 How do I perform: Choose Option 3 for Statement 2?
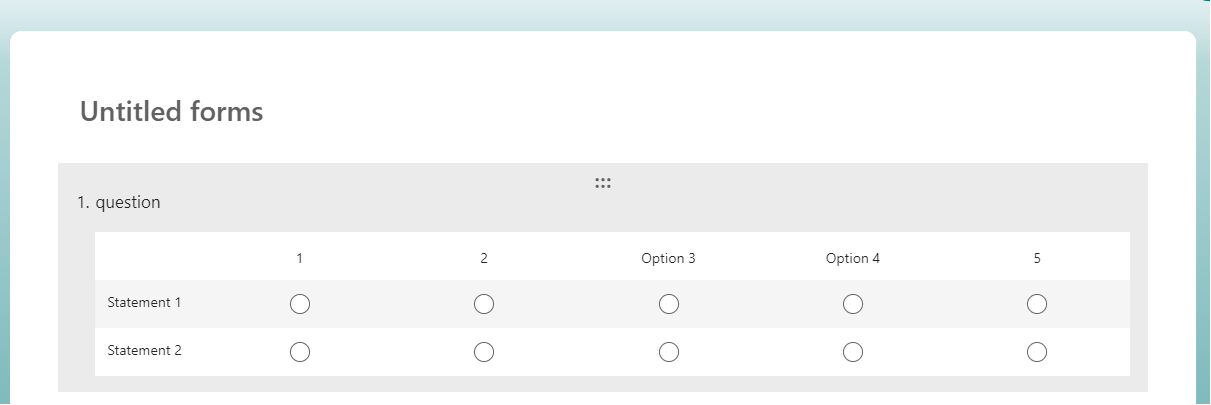point(669,352)
